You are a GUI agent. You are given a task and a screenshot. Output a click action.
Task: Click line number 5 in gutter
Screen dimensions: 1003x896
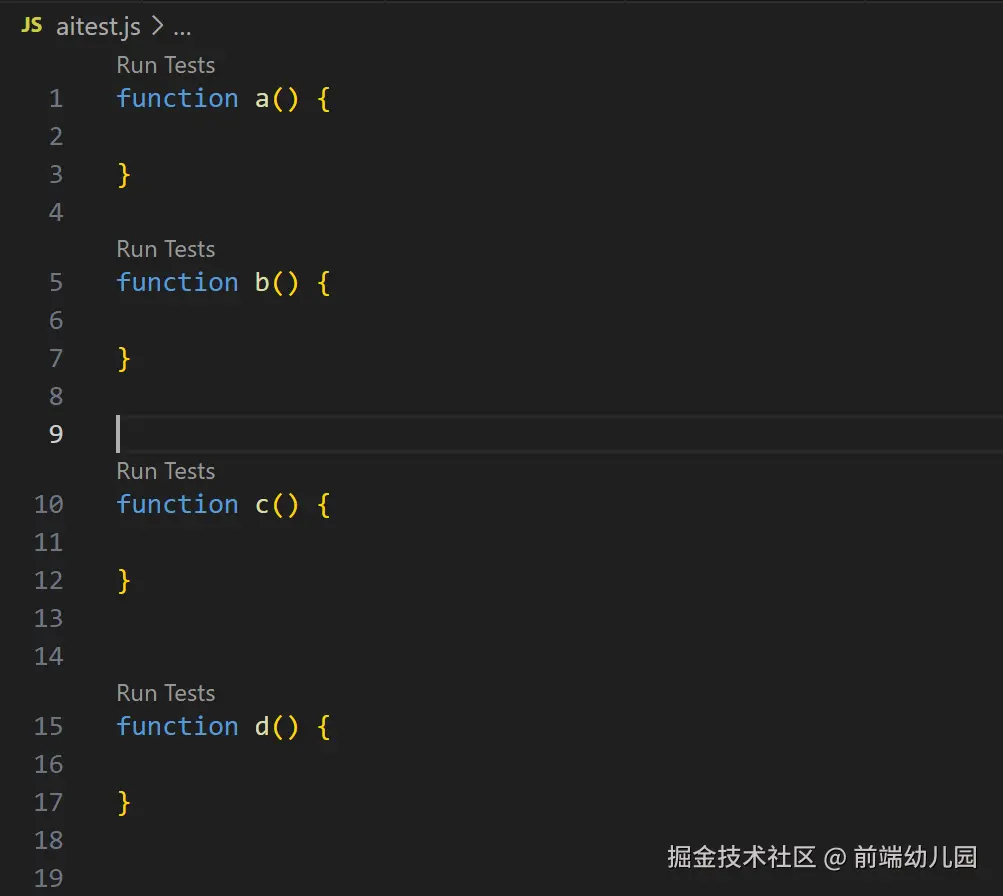pyautogui.click(x=56, y=282)
